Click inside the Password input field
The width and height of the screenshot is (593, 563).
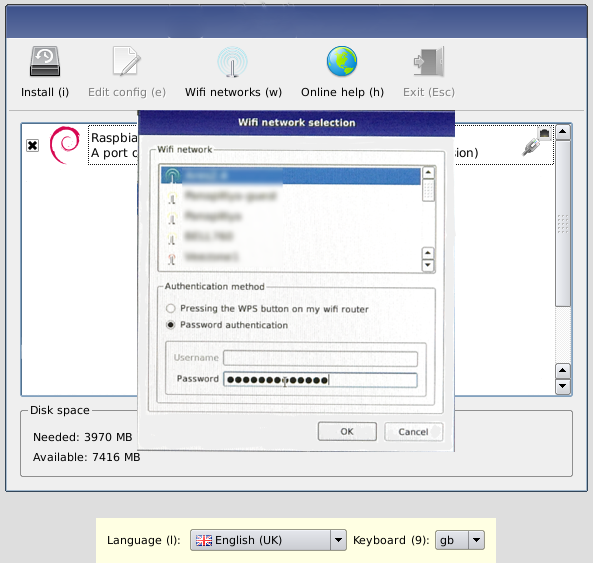coord(320,380)
